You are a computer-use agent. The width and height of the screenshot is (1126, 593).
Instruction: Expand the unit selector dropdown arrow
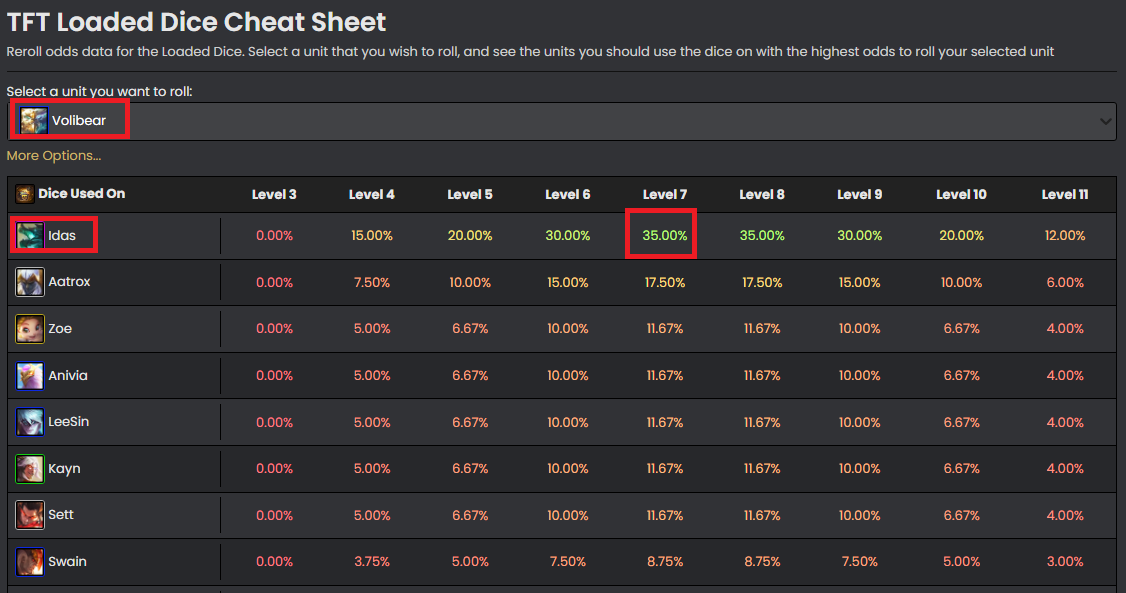(1105, 121)
